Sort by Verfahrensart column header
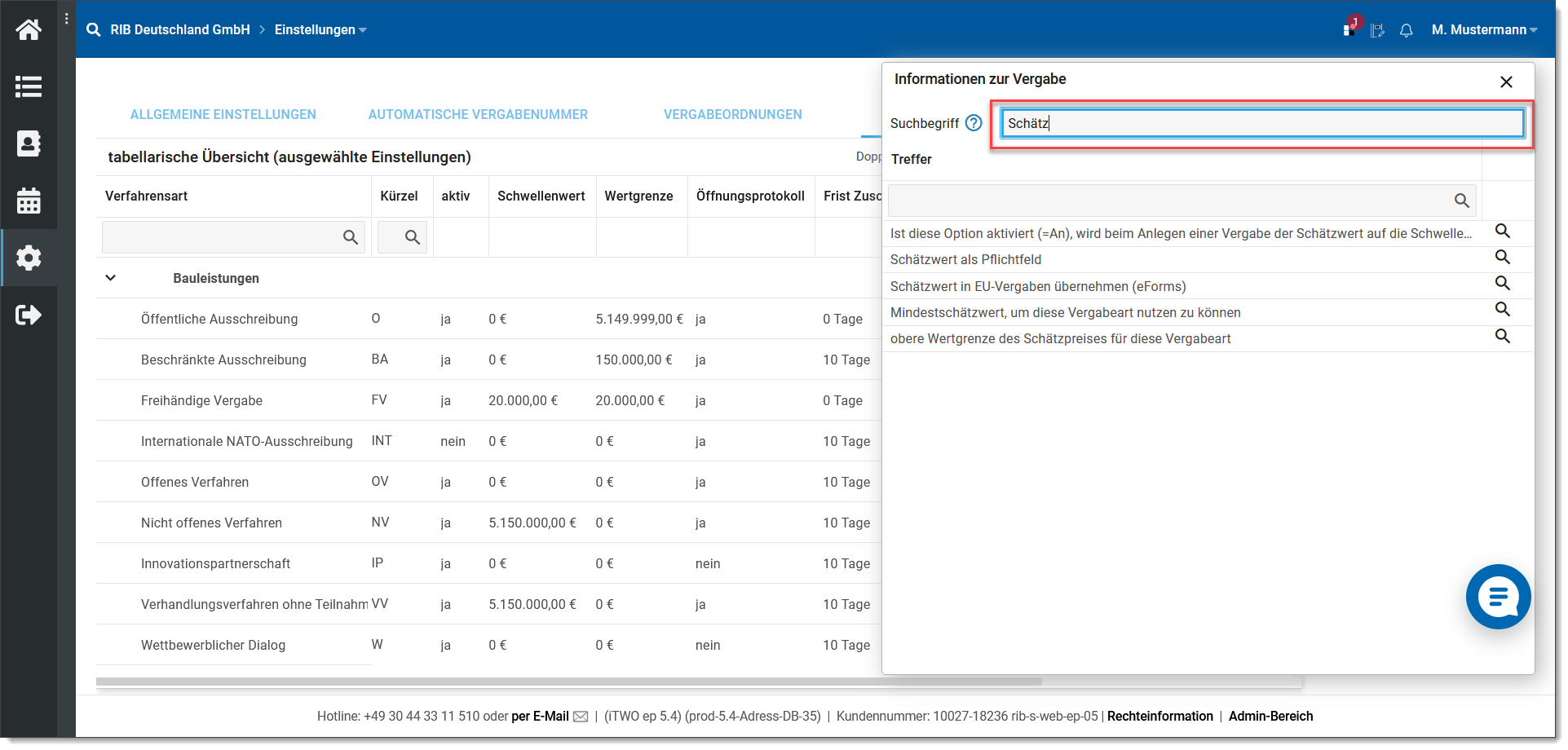The image size is (1568, 750). 147,196
